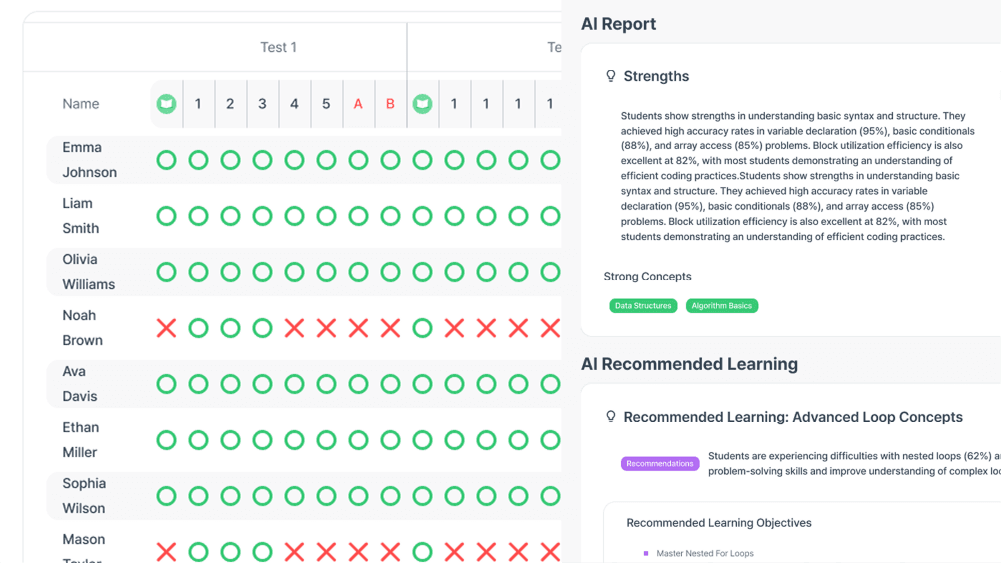This screenshot has width=1001, height=563.
Task: Open student Ava Davis' name
Action: click(80, 384)
